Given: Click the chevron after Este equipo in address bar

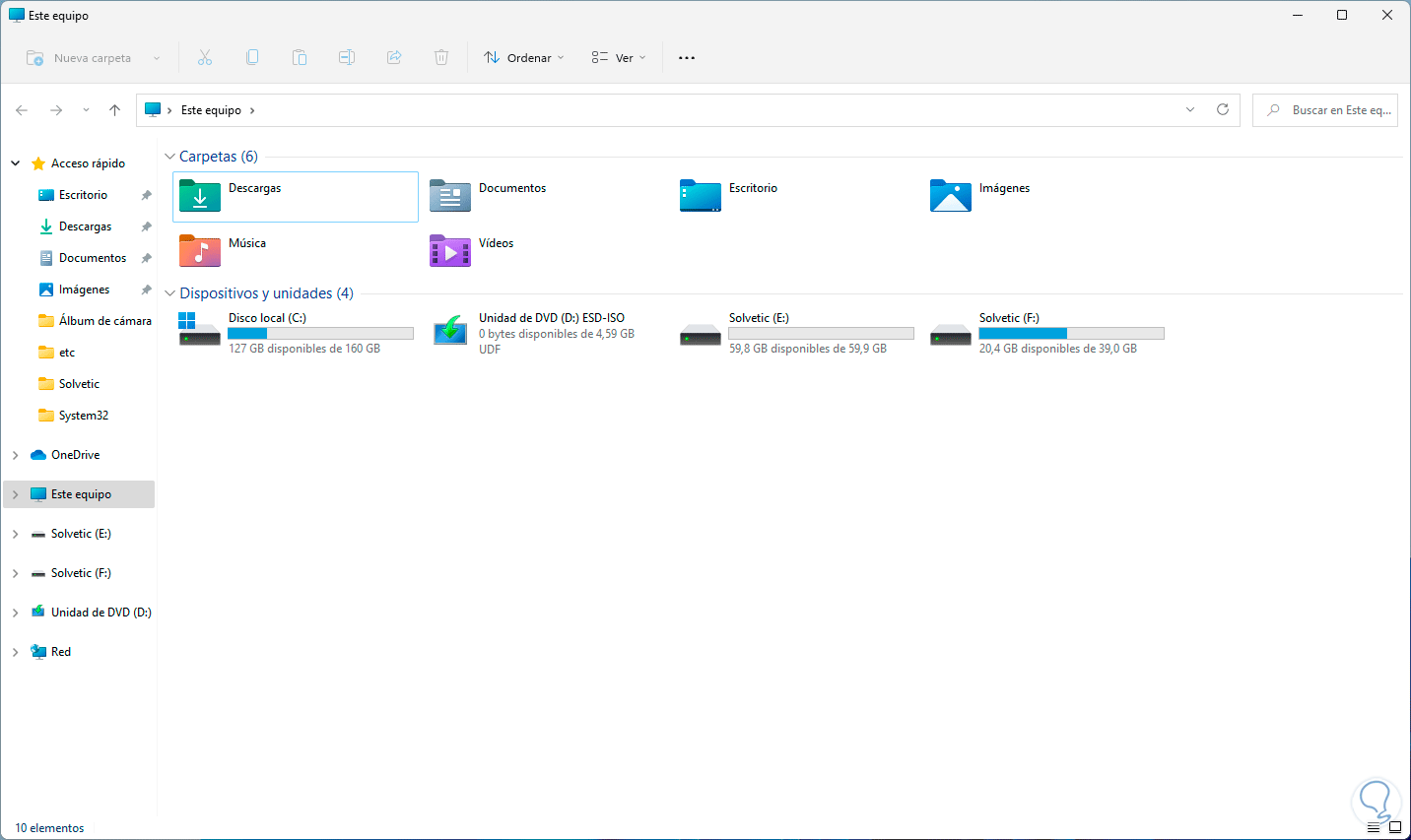Looking at the screenshot, I should (x=252, y=110).
